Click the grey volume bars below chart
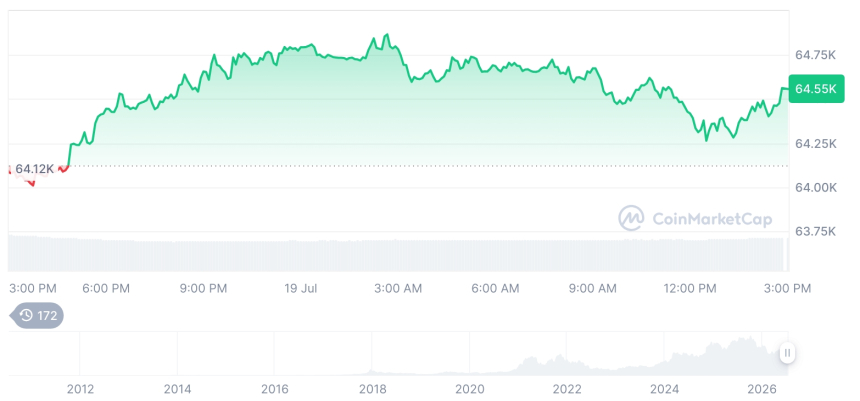The image size is (860, 401). [398, 255]
